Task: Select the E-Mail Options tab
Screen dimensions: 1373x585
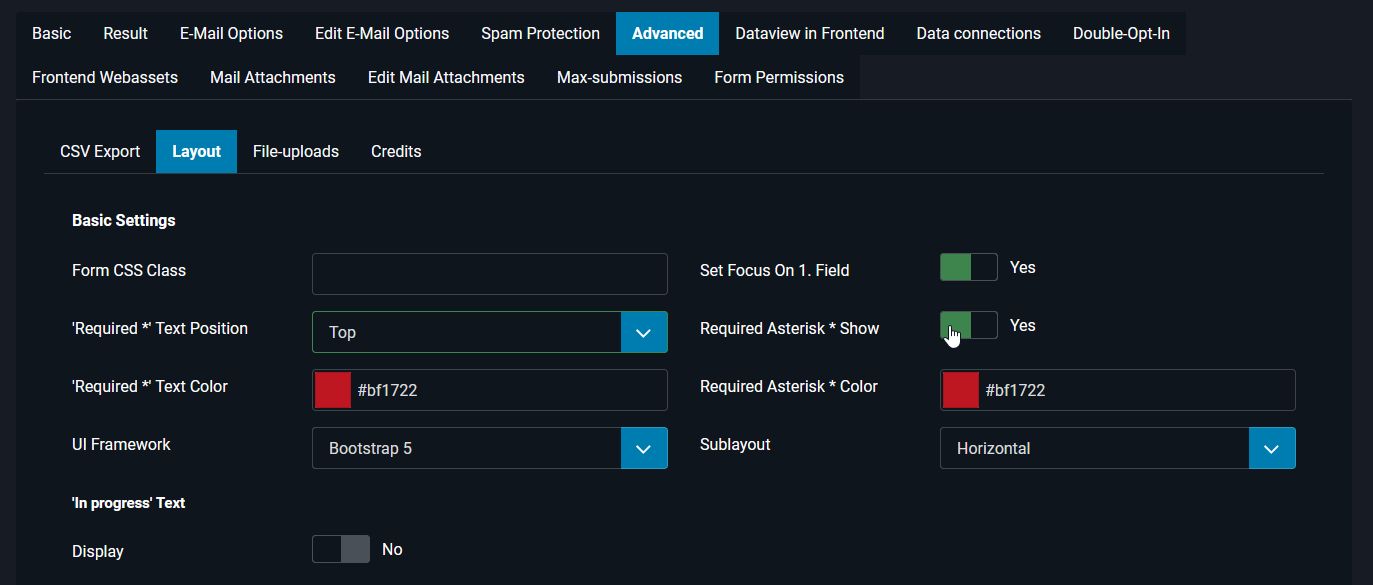Action: point(231,33)
